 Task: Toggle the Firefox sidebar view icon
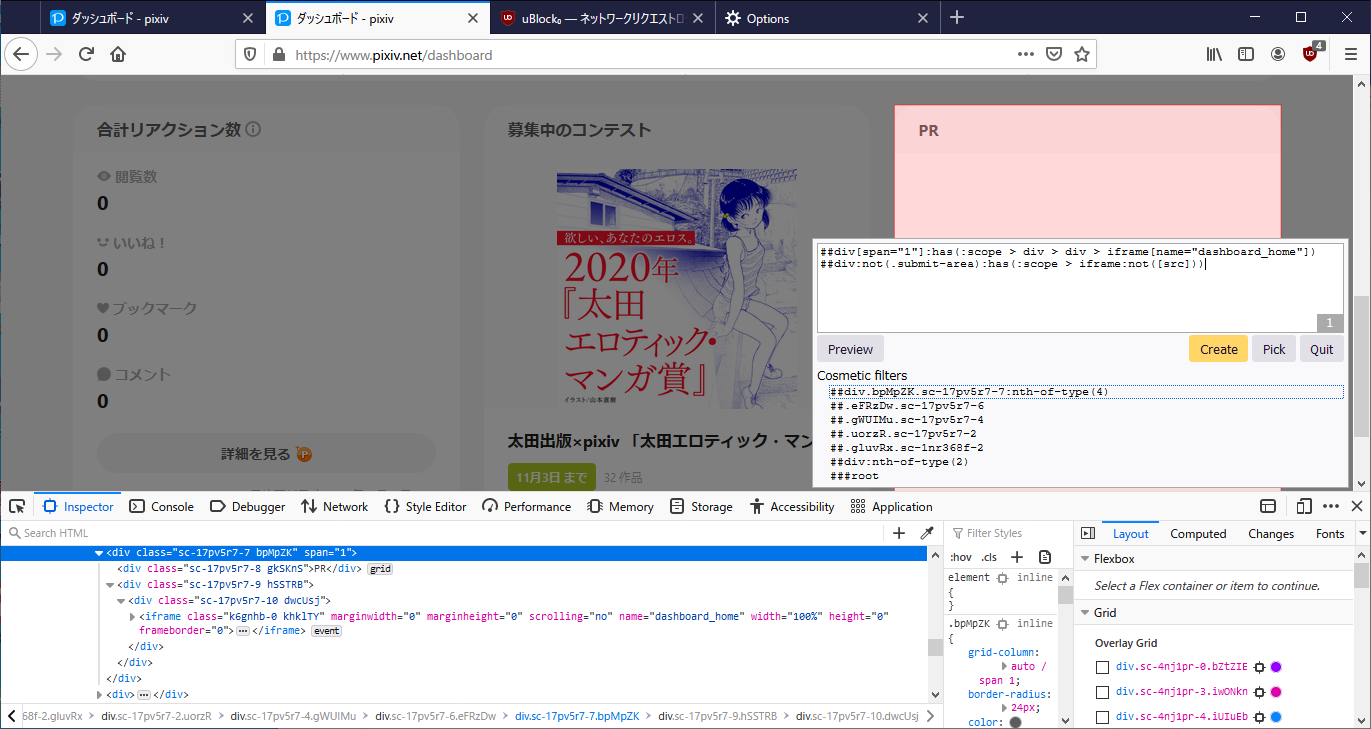click(x=1246, y=55)
